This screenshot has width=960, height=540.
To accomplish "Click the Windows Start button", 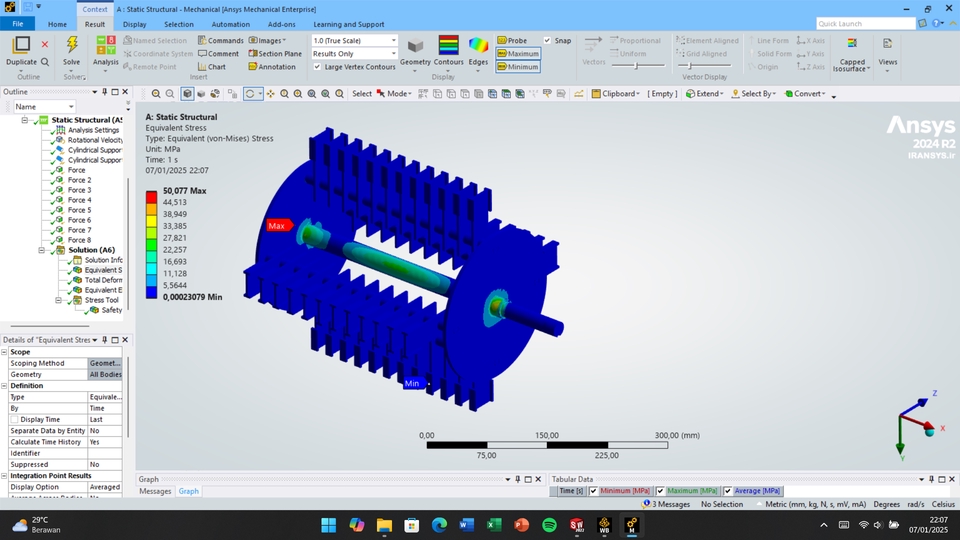I will [329, 525].
